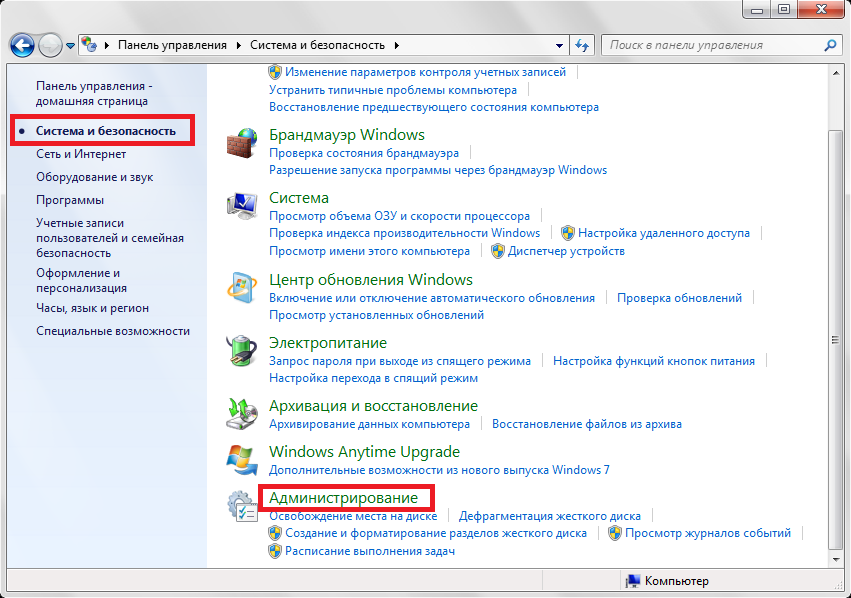Click Устранить типичные проблемы компьютера link
Screen dimensions: 851x598
[393, 90]
